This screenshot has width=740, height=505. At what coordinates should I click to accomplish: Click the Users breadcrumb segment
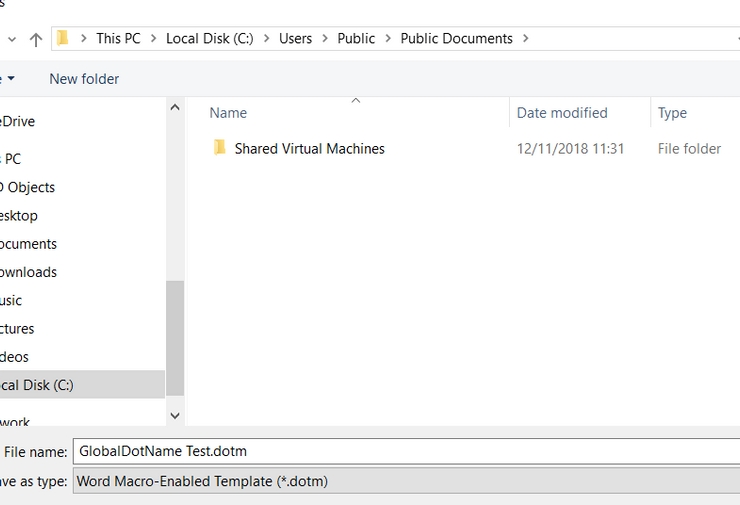coord(295,39)
